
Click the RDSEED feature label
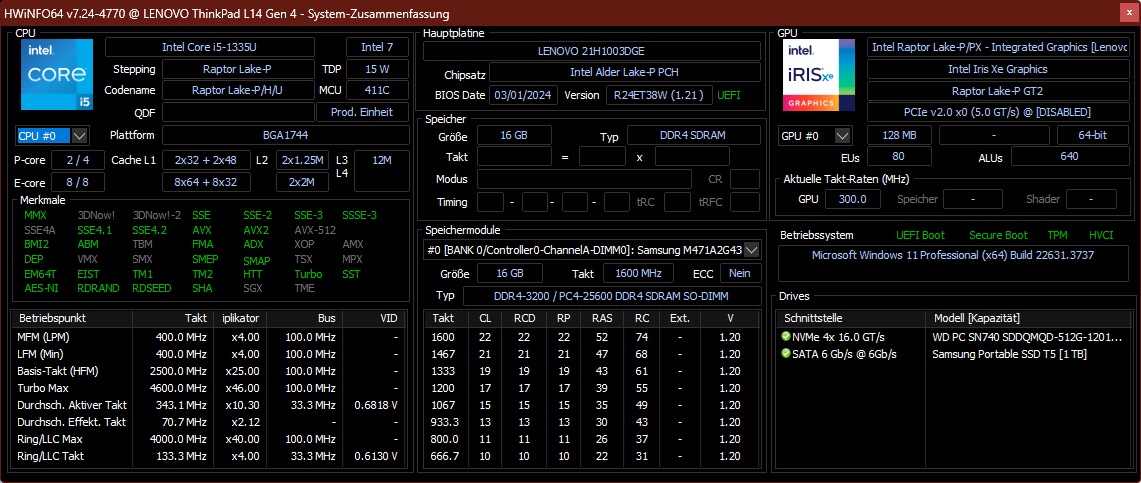click(152, 288)
